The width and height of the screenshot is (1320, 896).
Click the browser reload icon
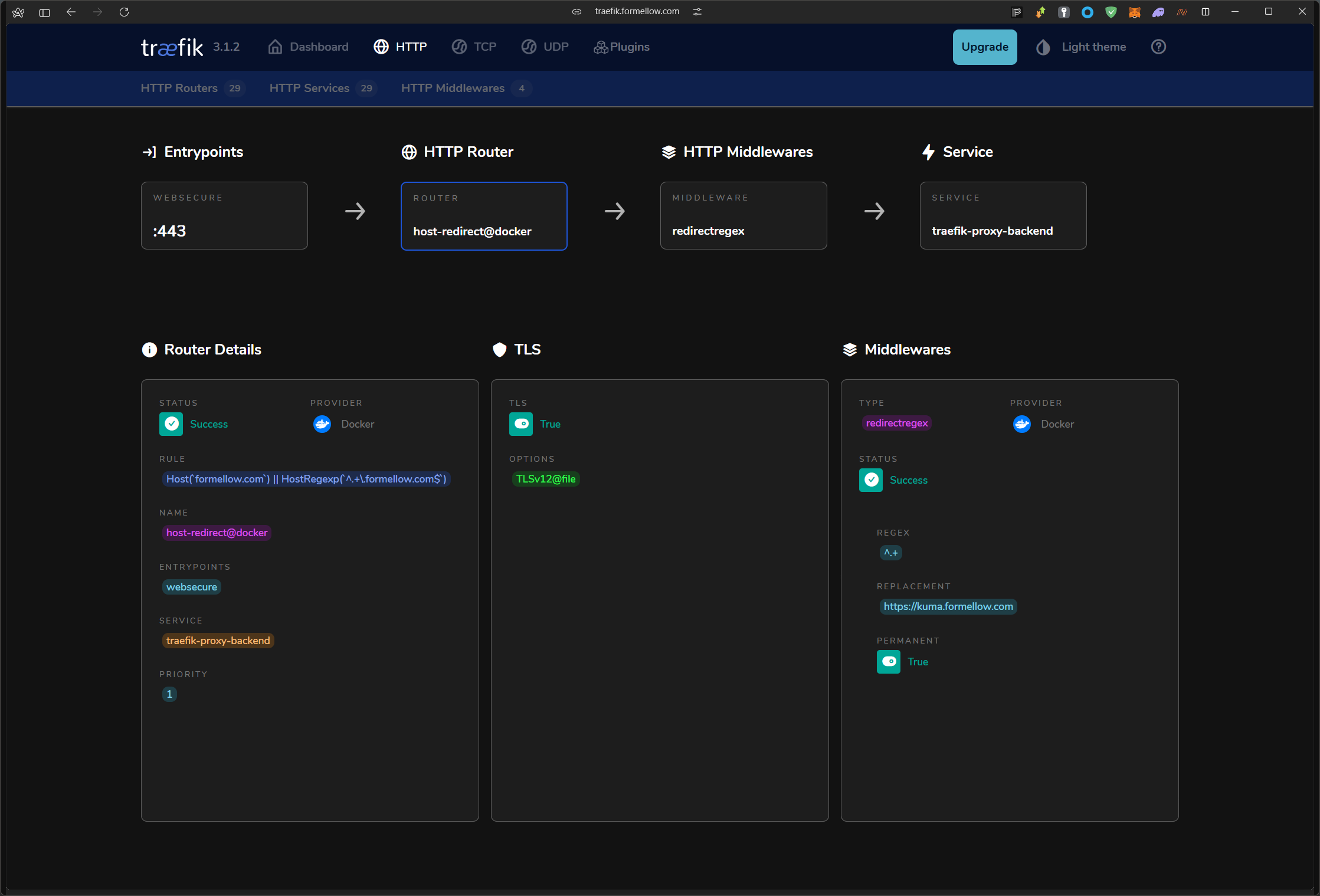tap(124, 12)
